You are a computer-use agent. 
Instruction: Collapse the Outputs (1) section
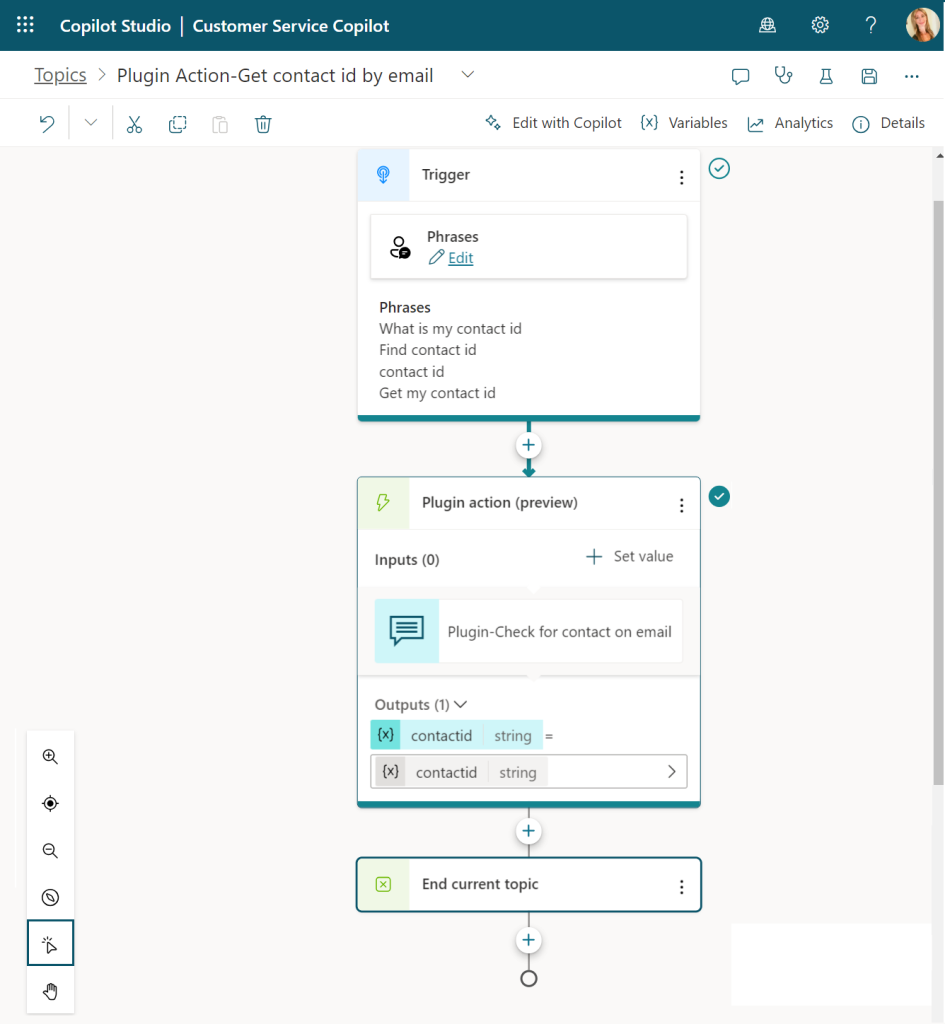pyautogui.click(x=461, y=705)
